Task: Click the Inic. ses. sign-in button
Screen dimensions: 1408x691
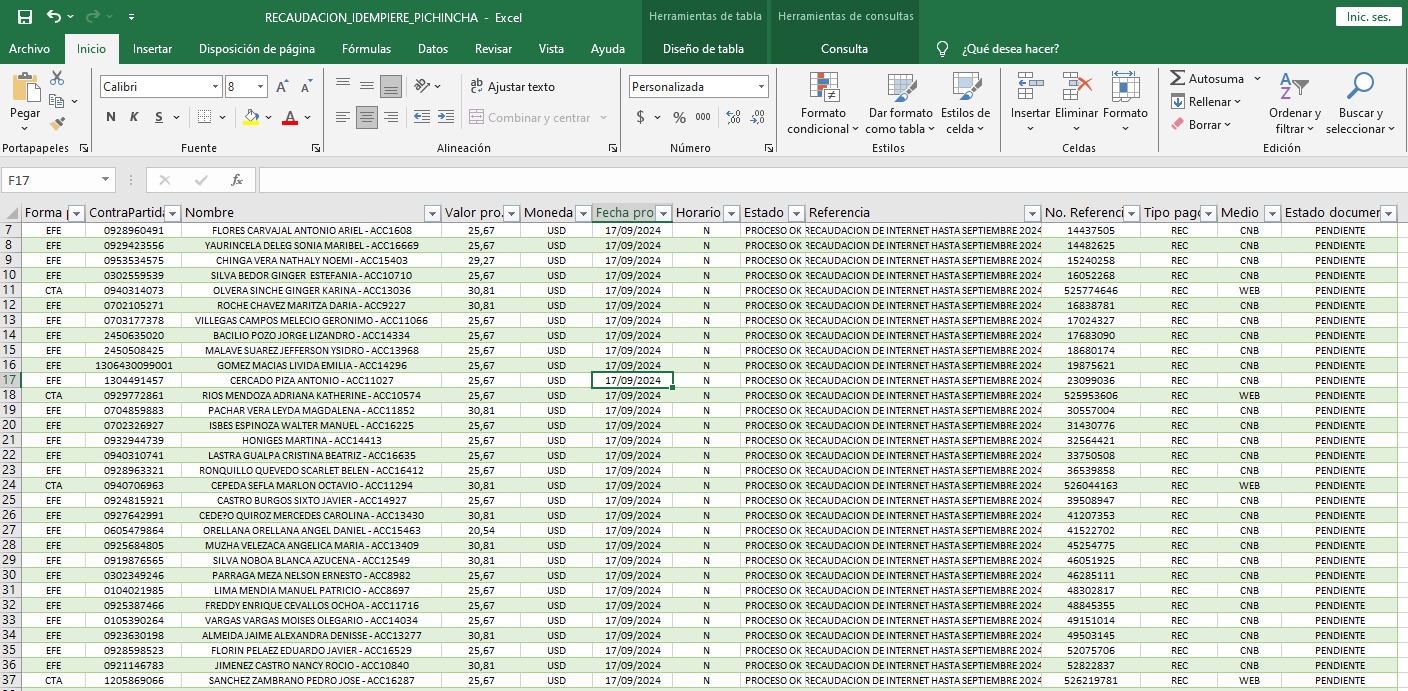Action: (x=1368, y=17)
